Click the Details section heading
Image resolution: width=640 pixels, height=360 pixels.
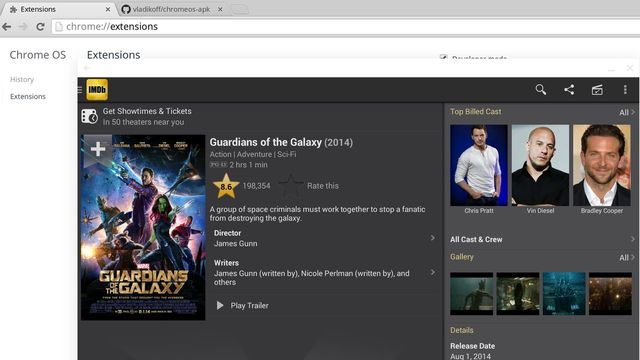coord(462,330)
